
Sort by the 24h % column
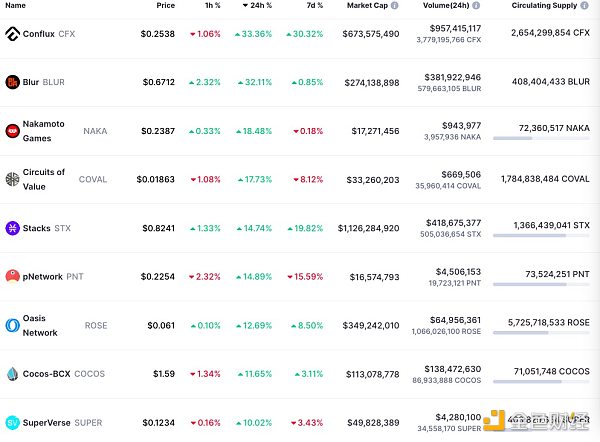(260, 5)
